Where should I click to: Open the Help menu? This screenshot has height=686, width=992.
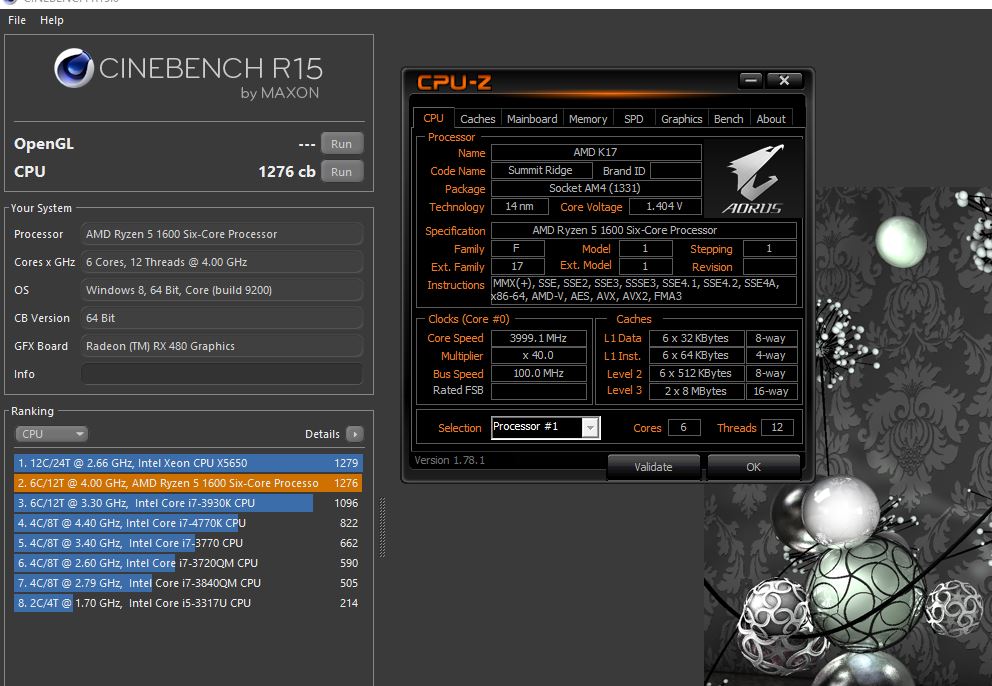tap(51, 20)
